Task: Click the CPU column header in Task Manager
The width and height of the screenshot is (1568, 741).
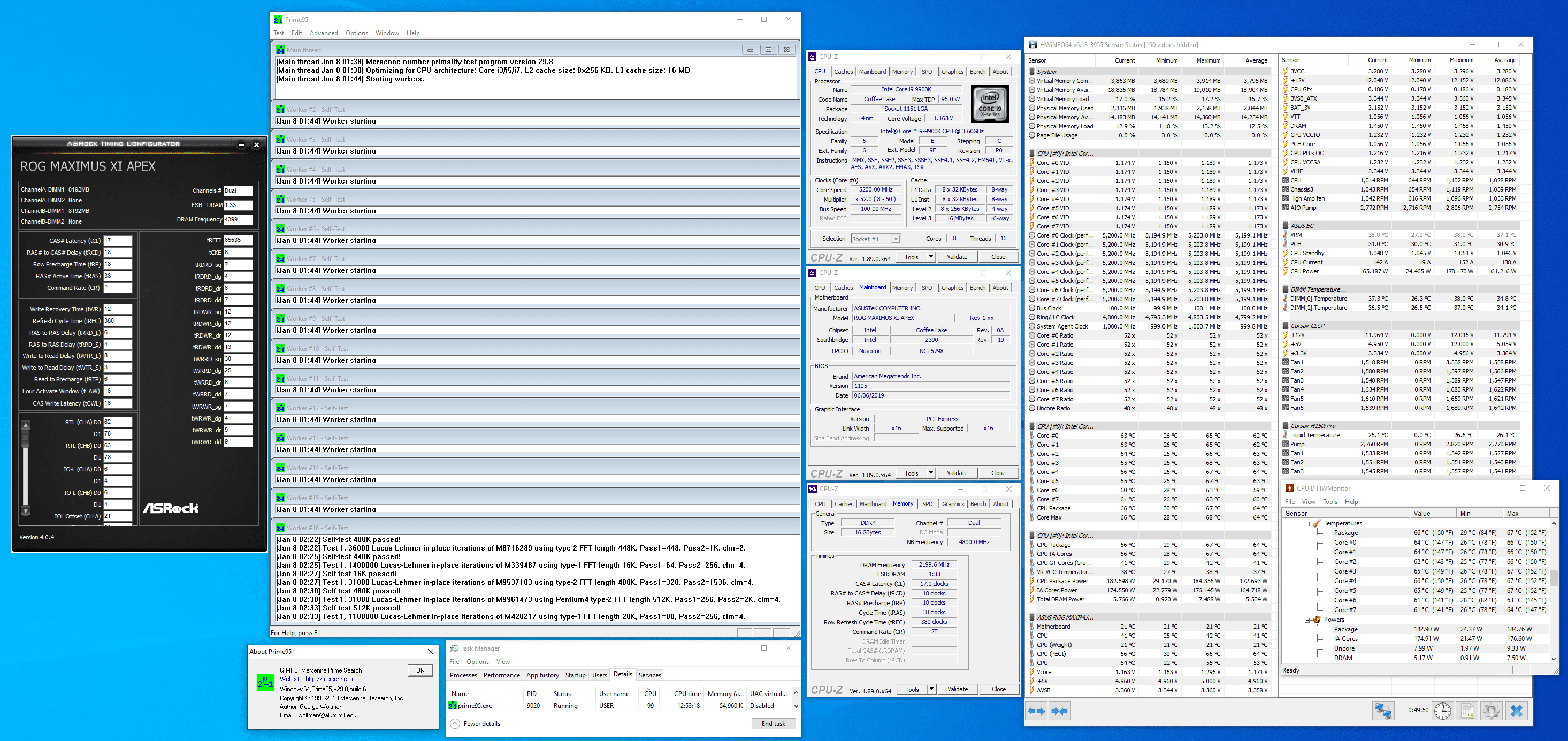Action: [649, 693]
